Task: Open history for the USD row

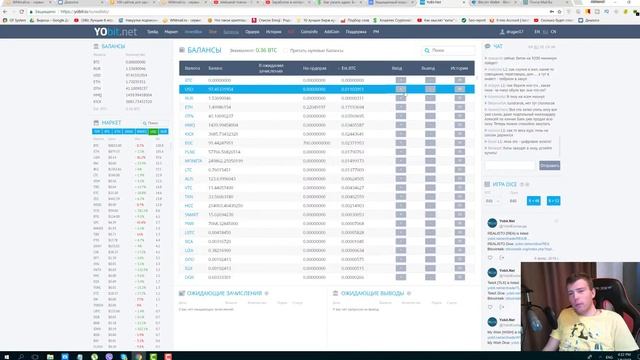Action: coord(460,89)
